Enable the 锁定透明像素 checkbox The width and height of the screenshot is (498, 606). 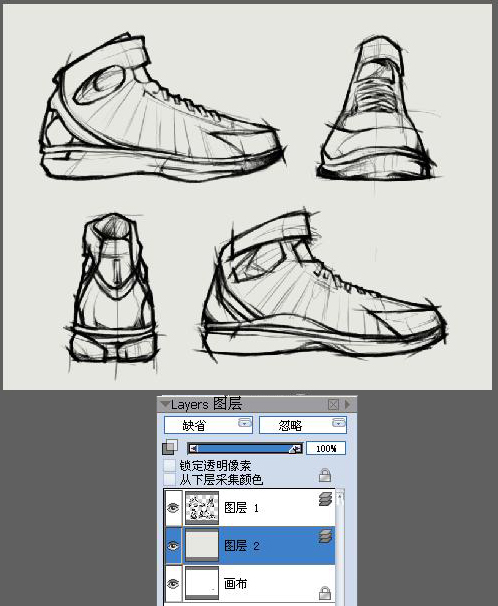point(169,465)
